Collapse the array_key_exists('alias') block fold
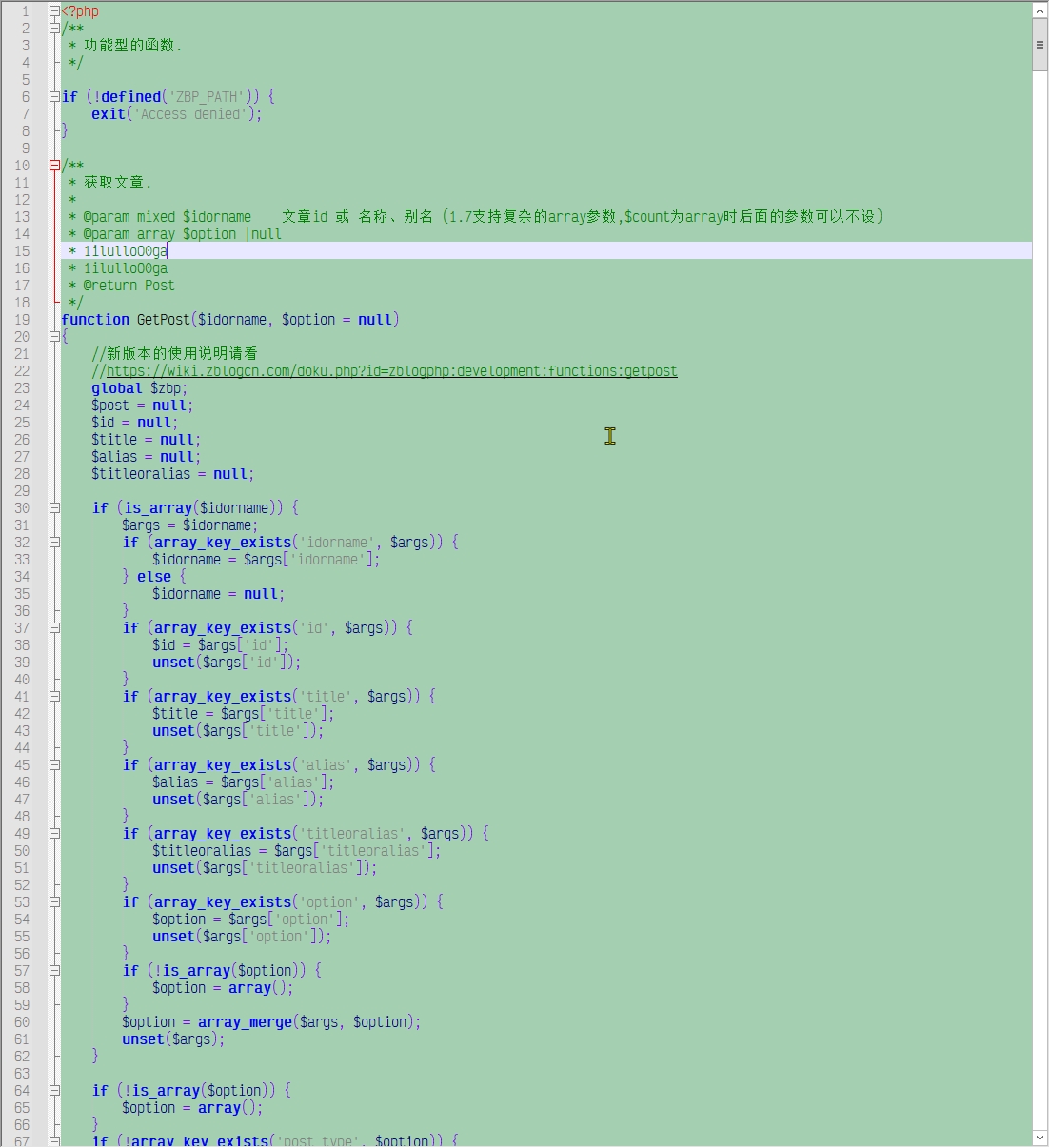1050x1148 pixels. point(54,765)
